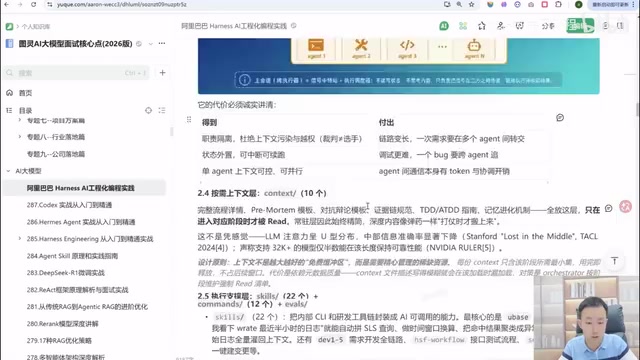Open 282.ReAct框架原理解析与面试实战
The image size is (640, 360).
pos(78,290)
